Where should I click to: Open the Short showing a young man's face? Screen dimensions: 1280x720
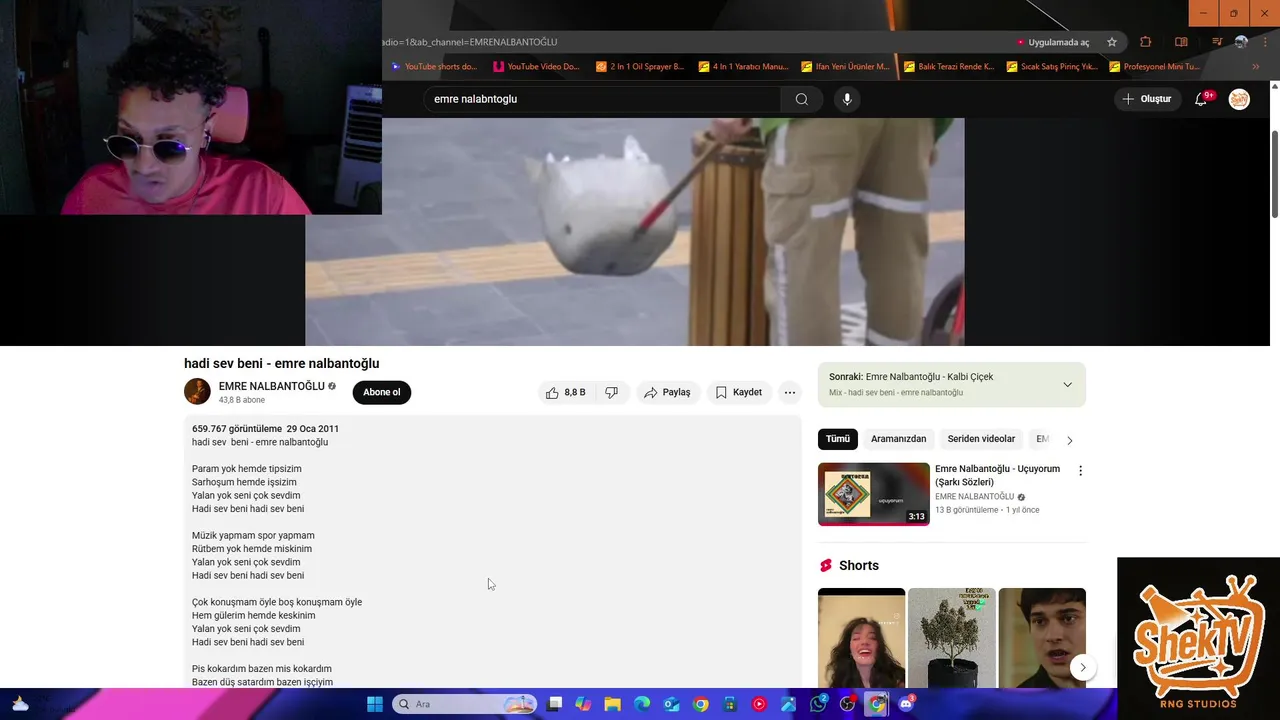coord(1042,638)
